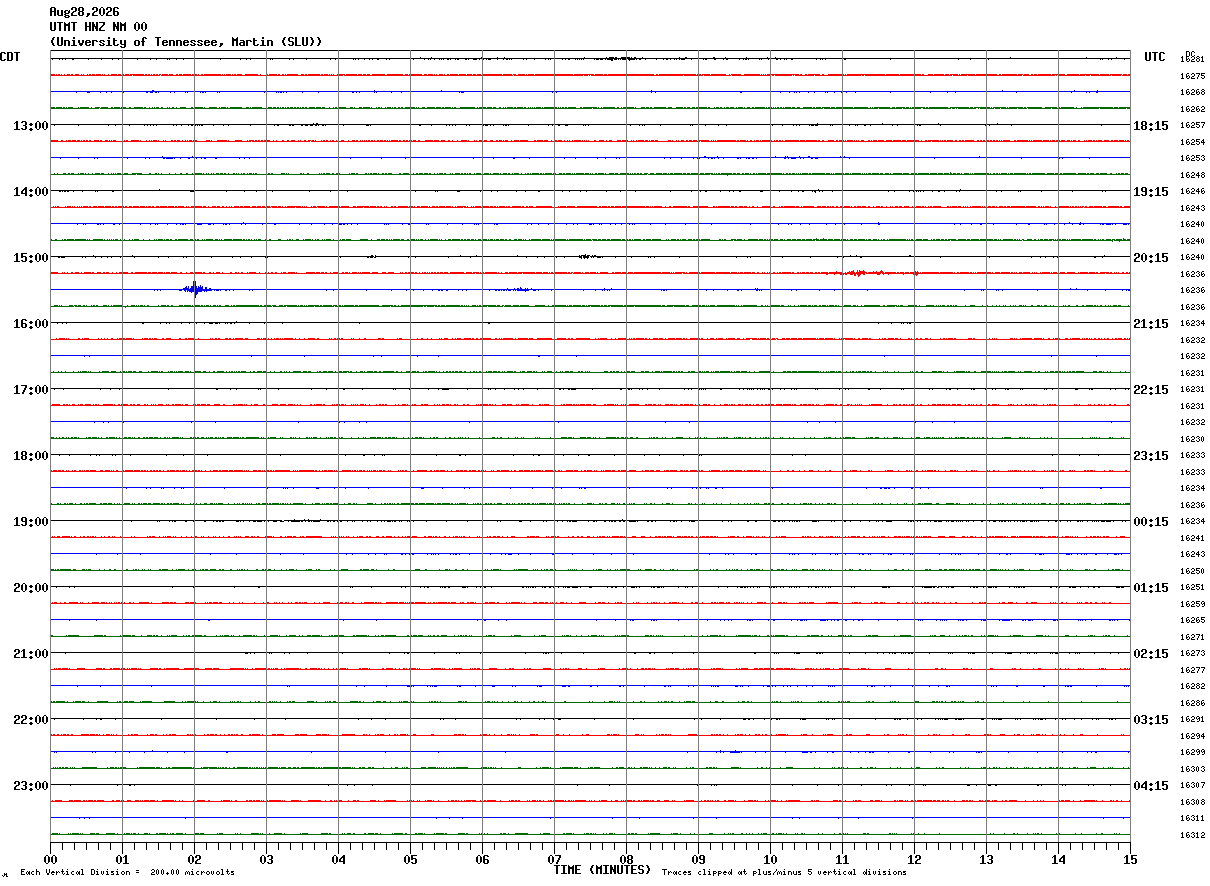The image size is (1210, 886).
Task: Click the 08 minute tick label on axis
Action: coord(627,859)
